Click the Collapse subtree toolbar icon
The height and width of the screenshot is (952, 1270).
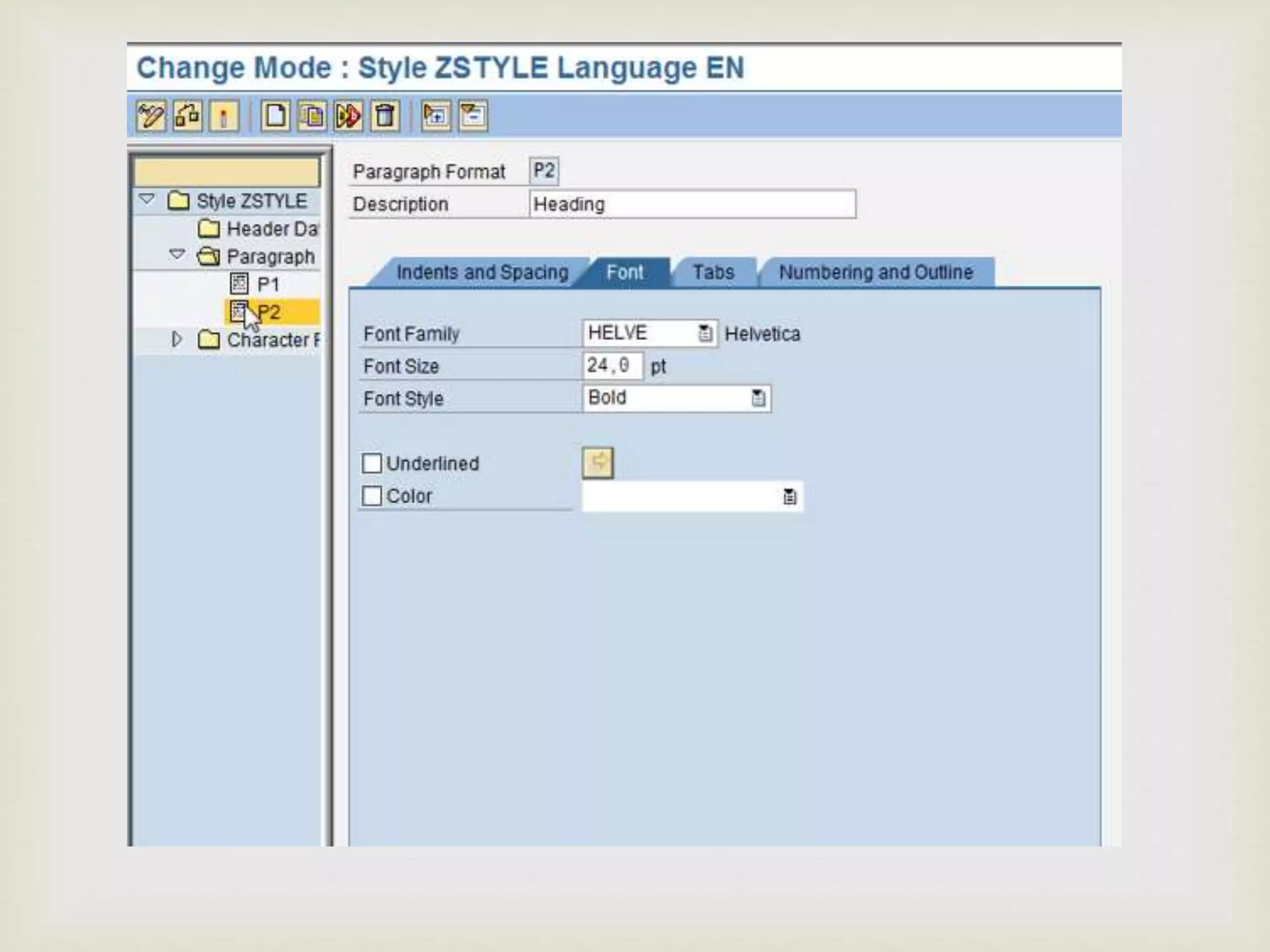pyautogui.click(x=473, y=116)
